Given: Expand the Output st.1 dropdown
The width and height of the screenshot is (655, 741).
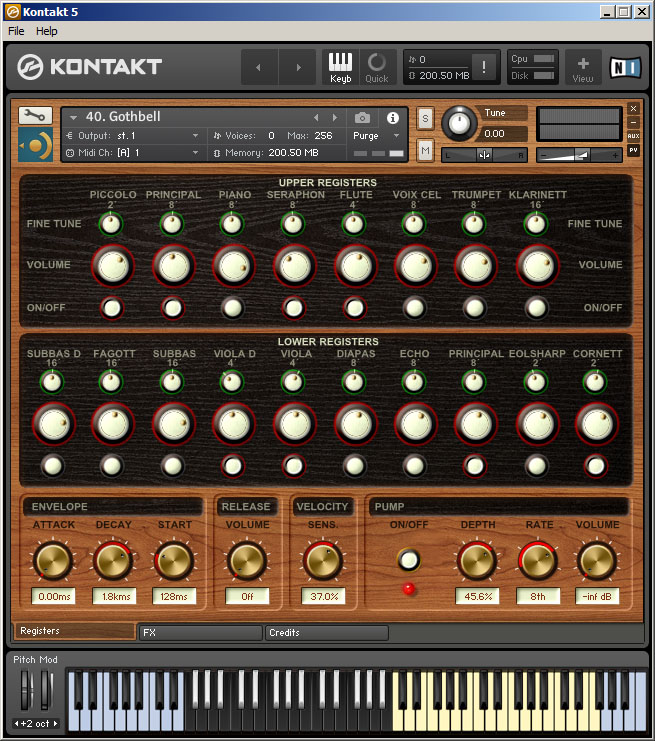Looking at the screenshot, I should (x=130, y=135).
